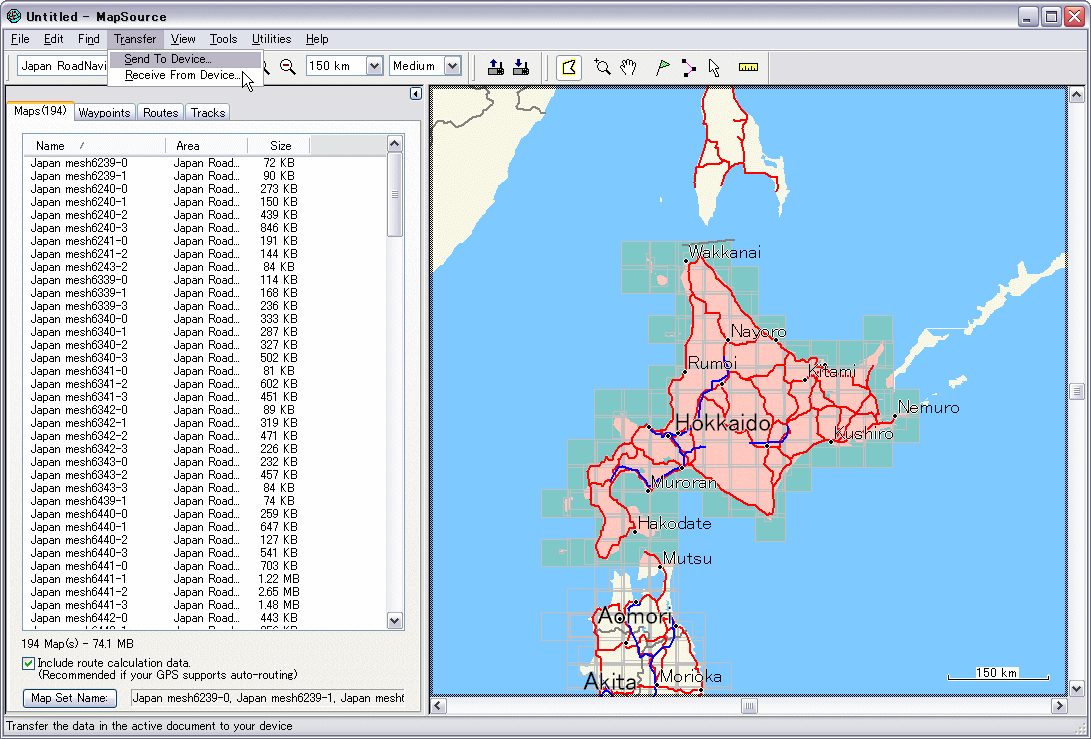
Task: Sort list by Name column header
Action: (x=95, y=145)
